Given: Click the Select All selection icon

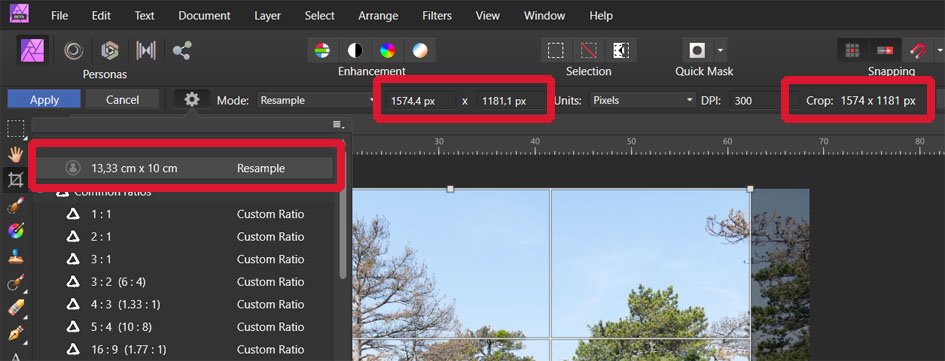Looking at the screenshot, I should (x=556, y=51).
